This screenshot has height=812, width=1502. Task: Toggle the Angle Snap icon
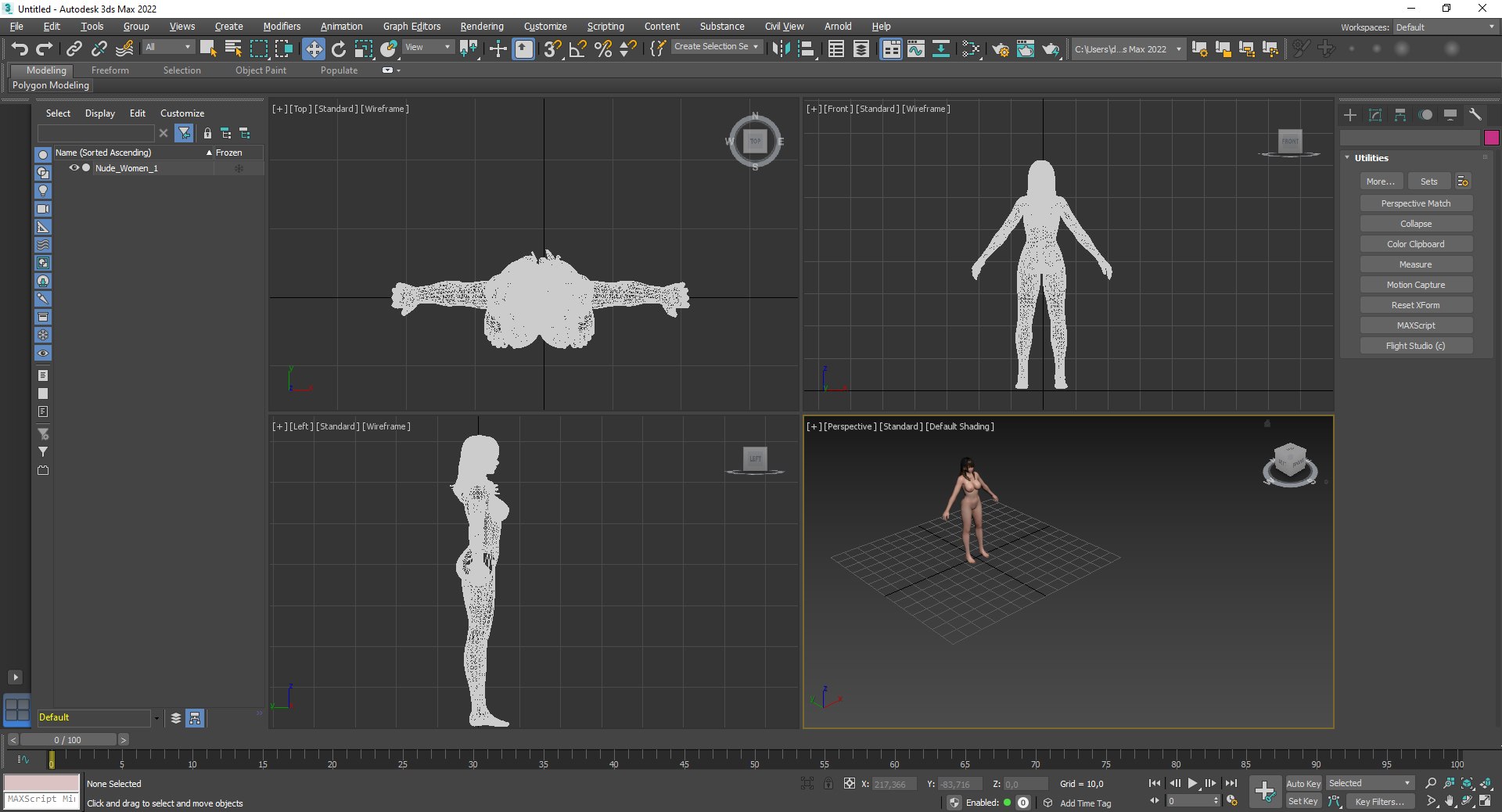[577, 49]
